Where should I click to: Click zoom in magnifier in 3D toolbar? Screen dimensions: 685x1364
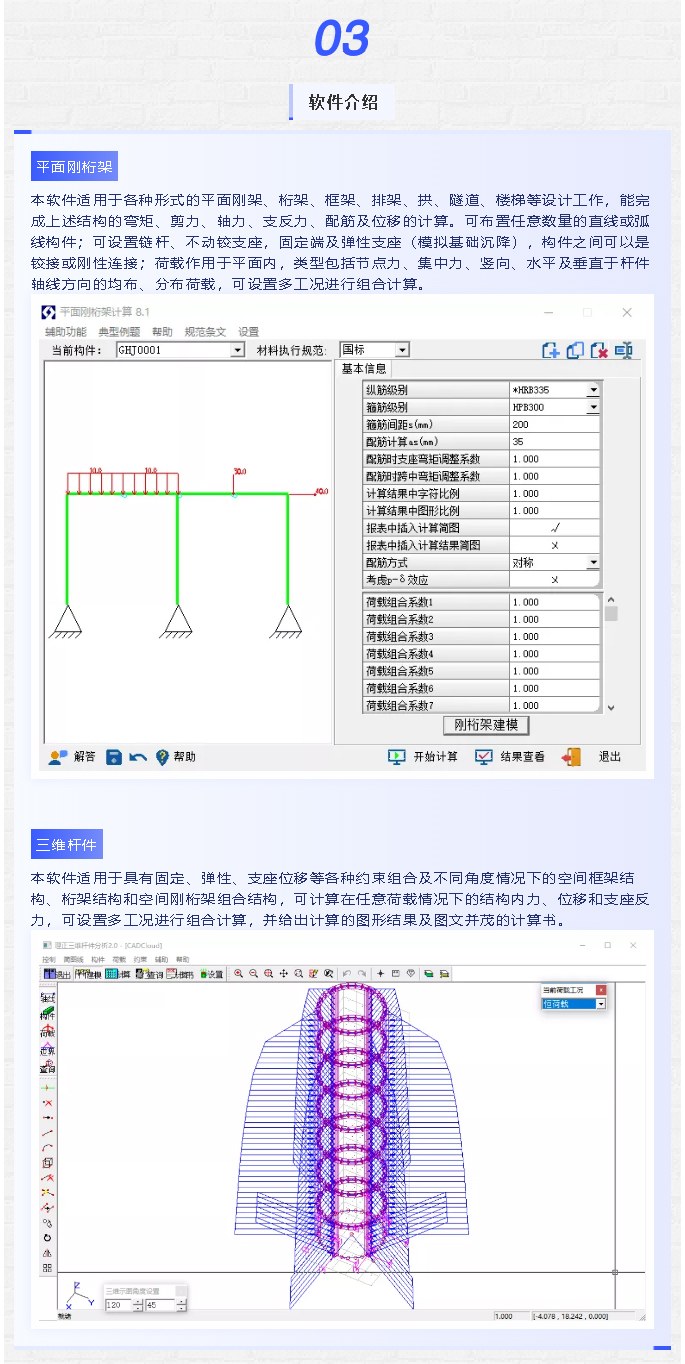(239, 973)
